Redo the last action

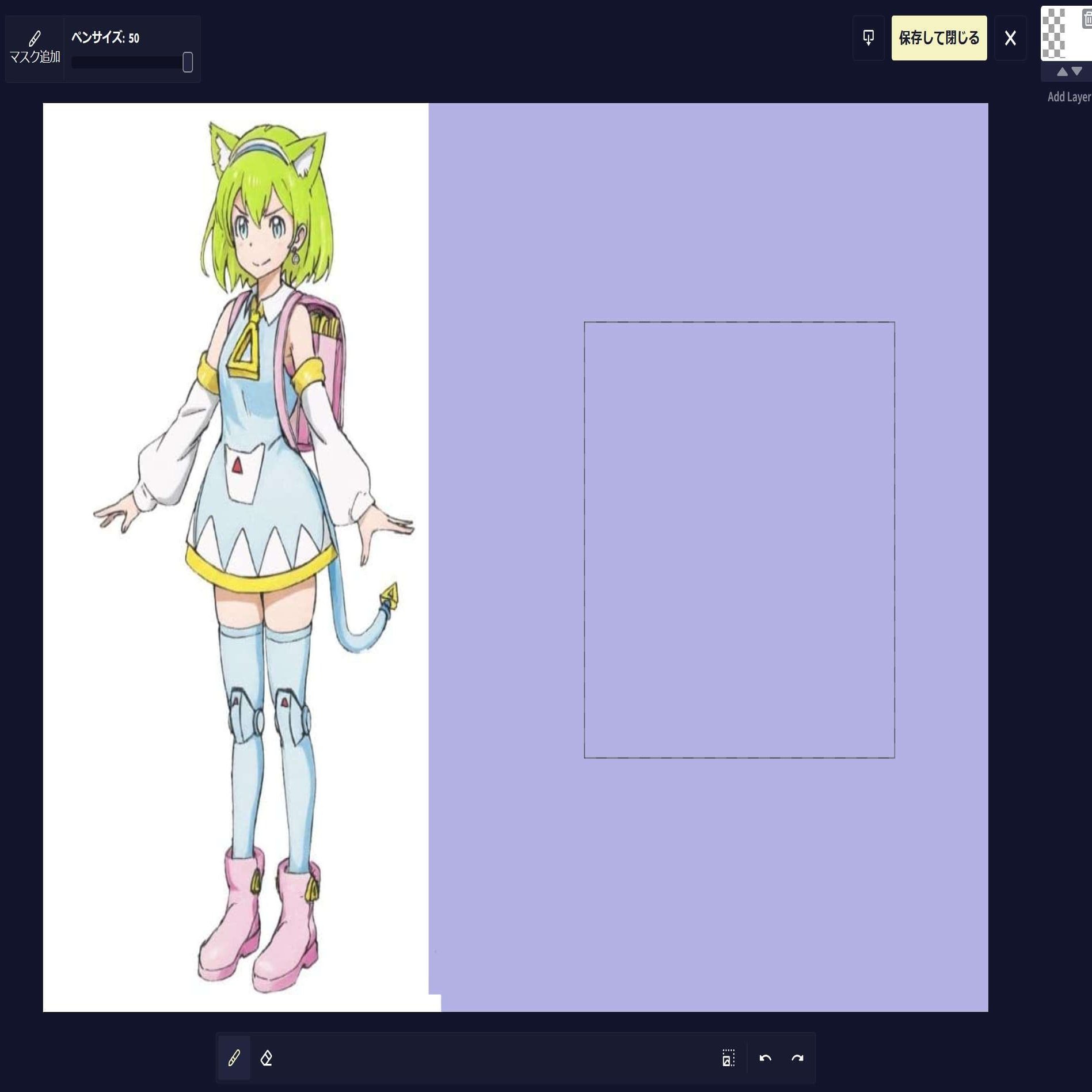coord(797,1058)
